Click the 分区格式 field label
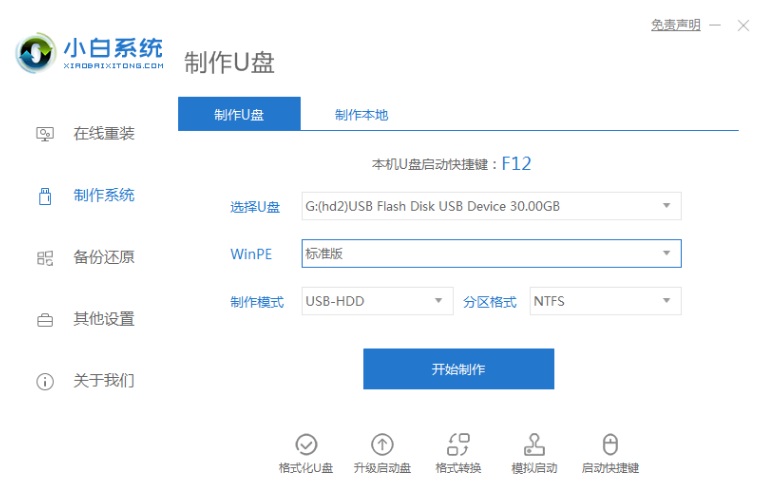The image size is (773, 501). tap(490, 302)
